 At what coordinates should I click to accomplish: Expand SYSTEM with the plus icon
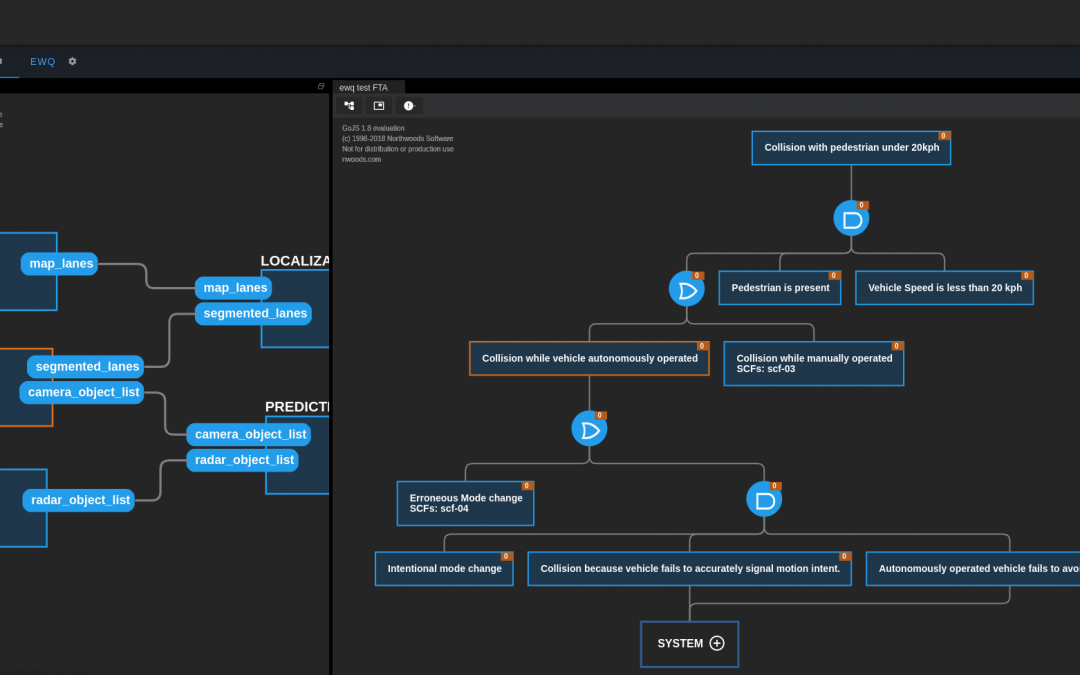[x=717, y=643]
